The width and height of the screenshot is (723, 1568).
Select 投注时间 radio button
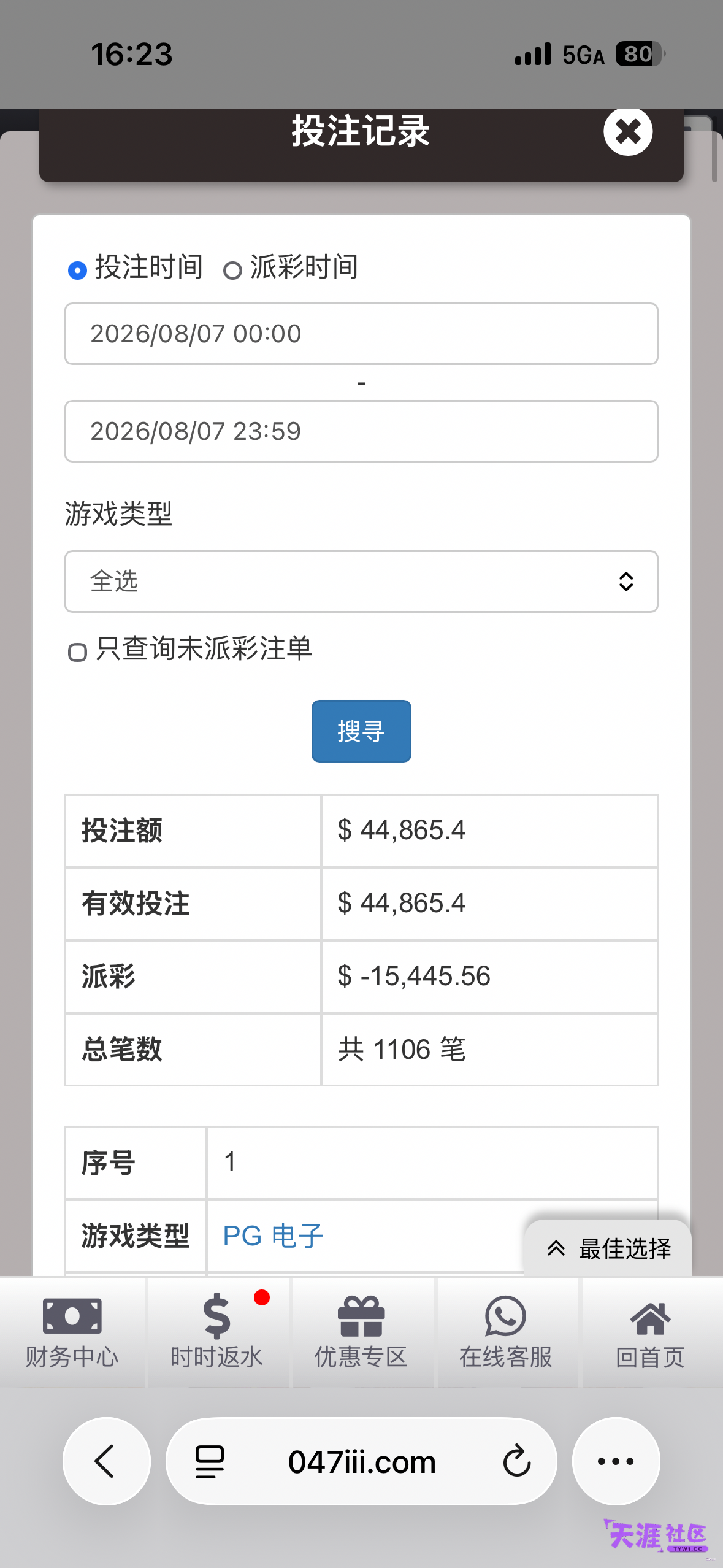point(77,270)
